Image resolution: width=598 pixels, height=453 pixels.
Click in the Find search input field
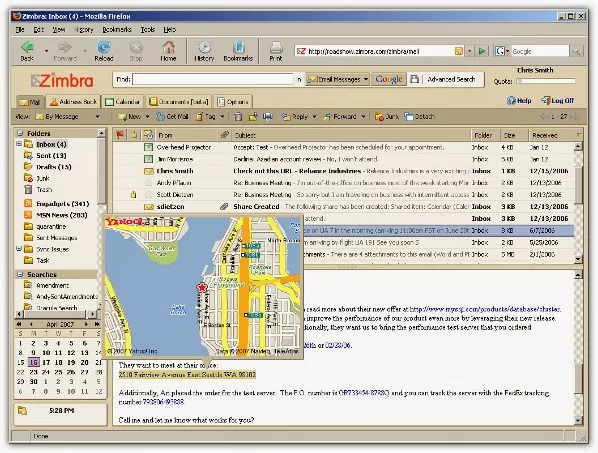[x=213, y=79]
